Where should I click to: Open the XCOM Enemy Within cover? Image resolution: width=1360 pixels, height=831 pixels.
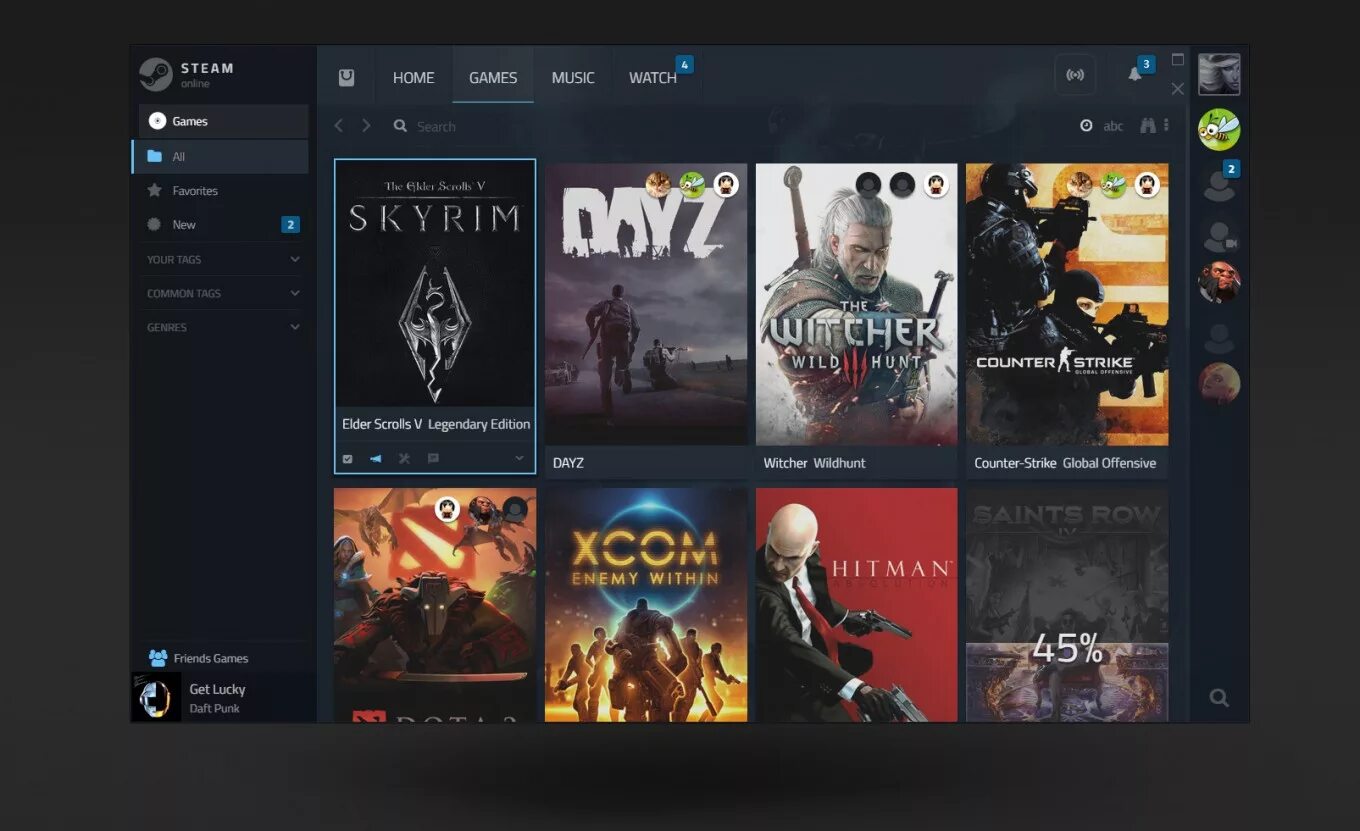(646, 604)
